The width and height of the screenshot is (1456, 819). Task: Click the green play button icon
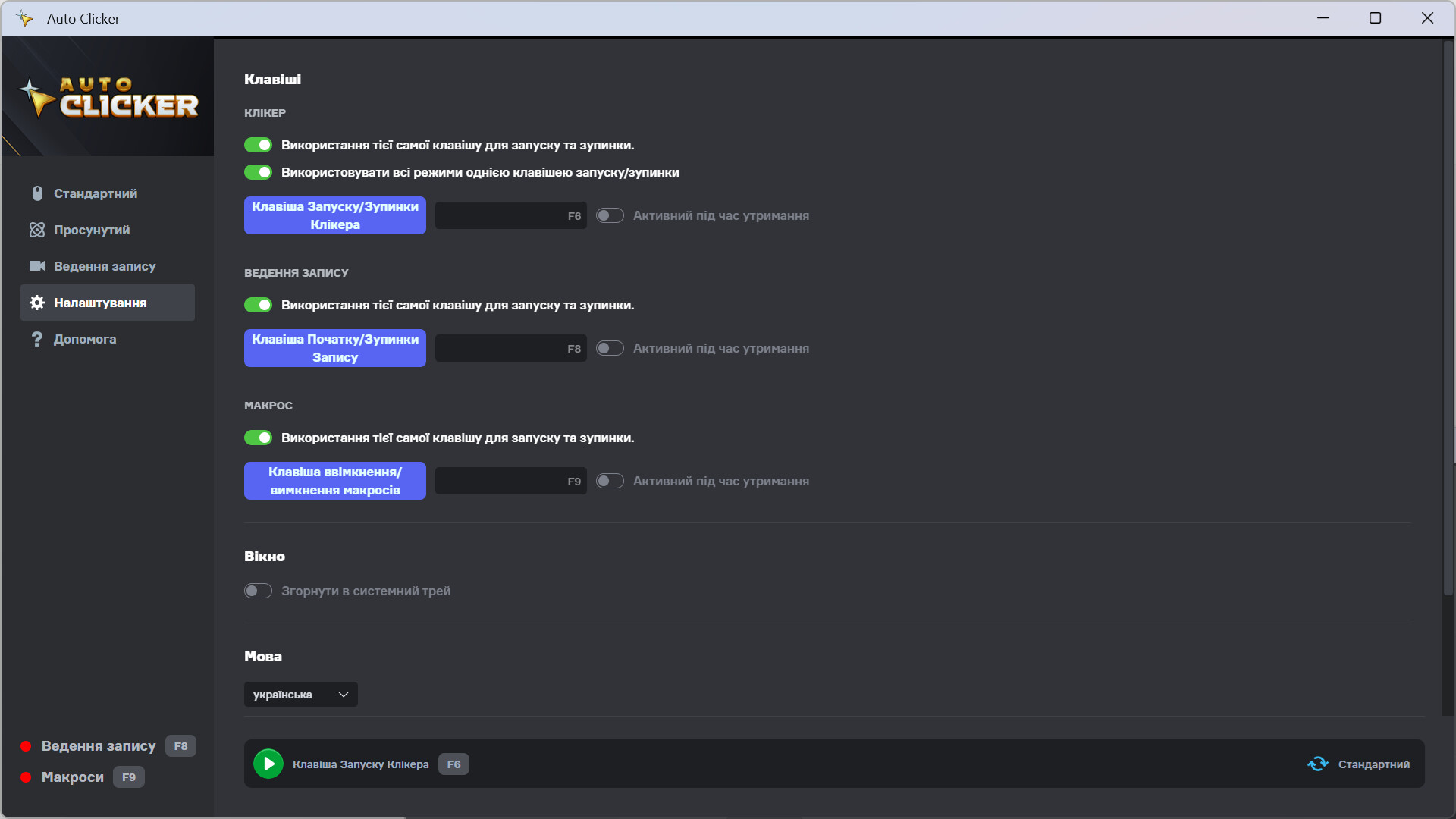[268, 764]
